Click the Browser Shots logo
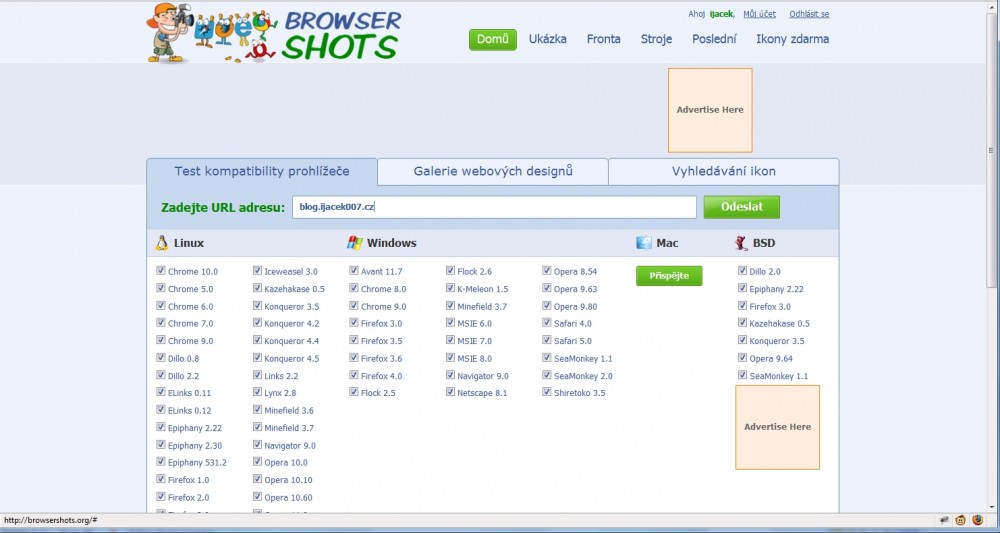The height and width of the screenshot is (533, 1000). [x=341, y=35]
